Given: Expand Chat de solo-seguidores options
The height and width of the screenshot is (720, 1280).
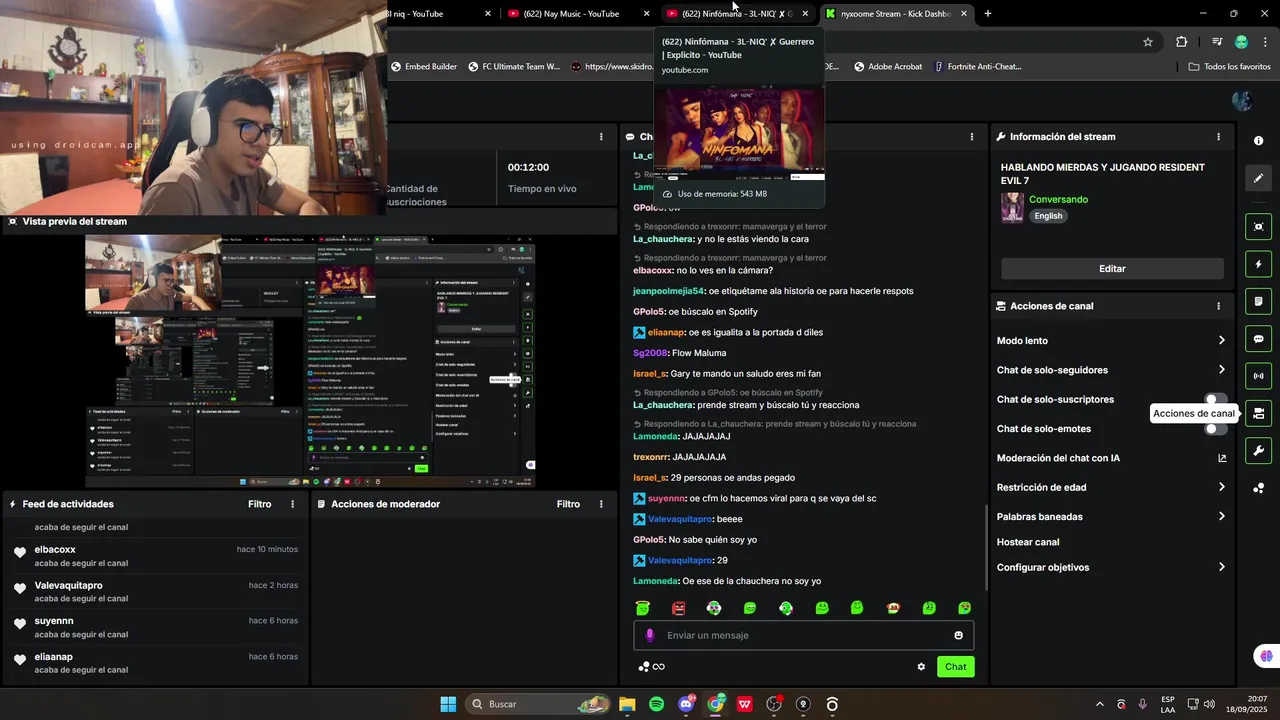Looking at the screenshot, I should 1221,370.
